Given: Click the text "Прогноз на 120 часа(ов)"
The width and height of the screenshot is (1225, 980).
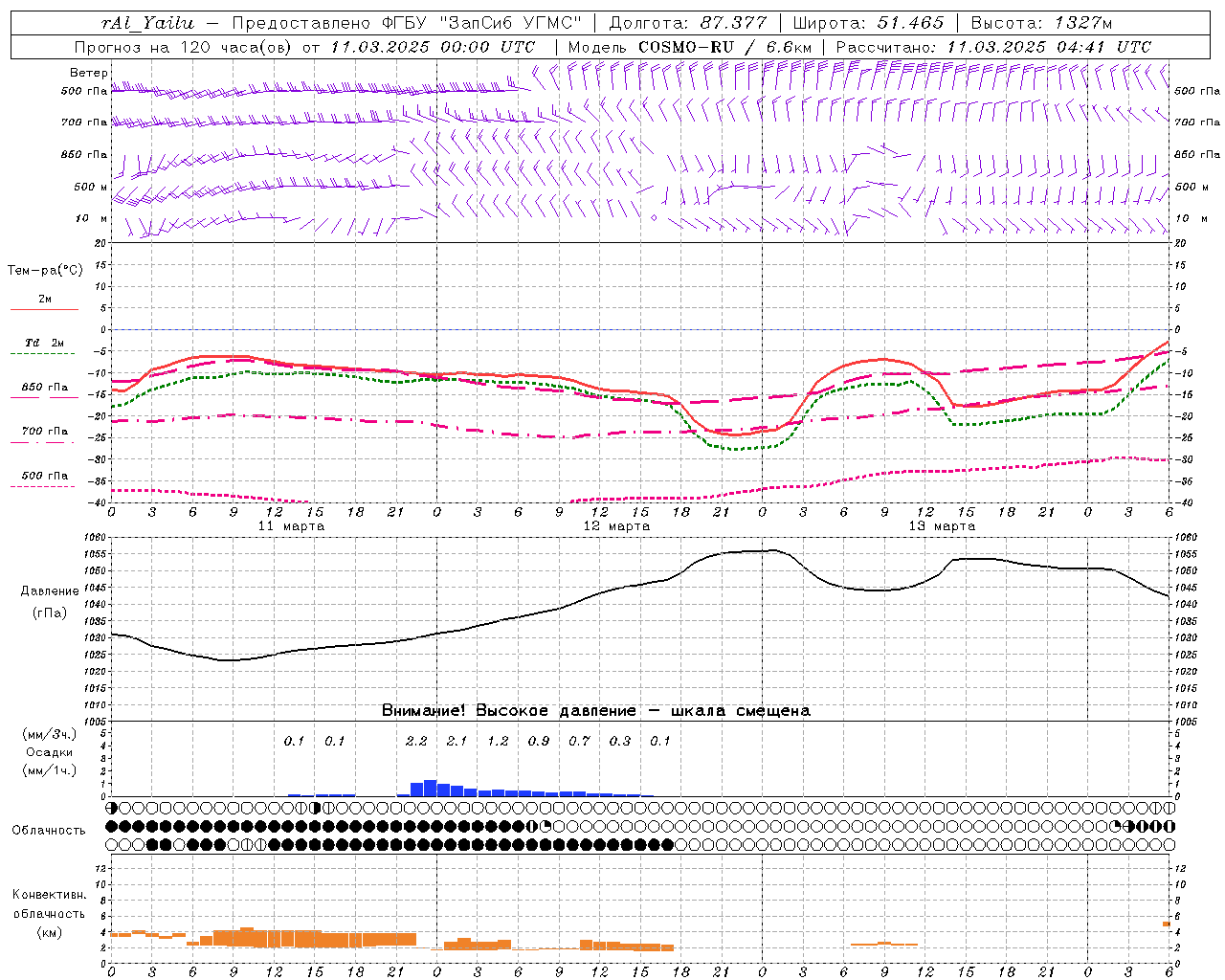Looking at the screenshot, I should pos(184,47).
